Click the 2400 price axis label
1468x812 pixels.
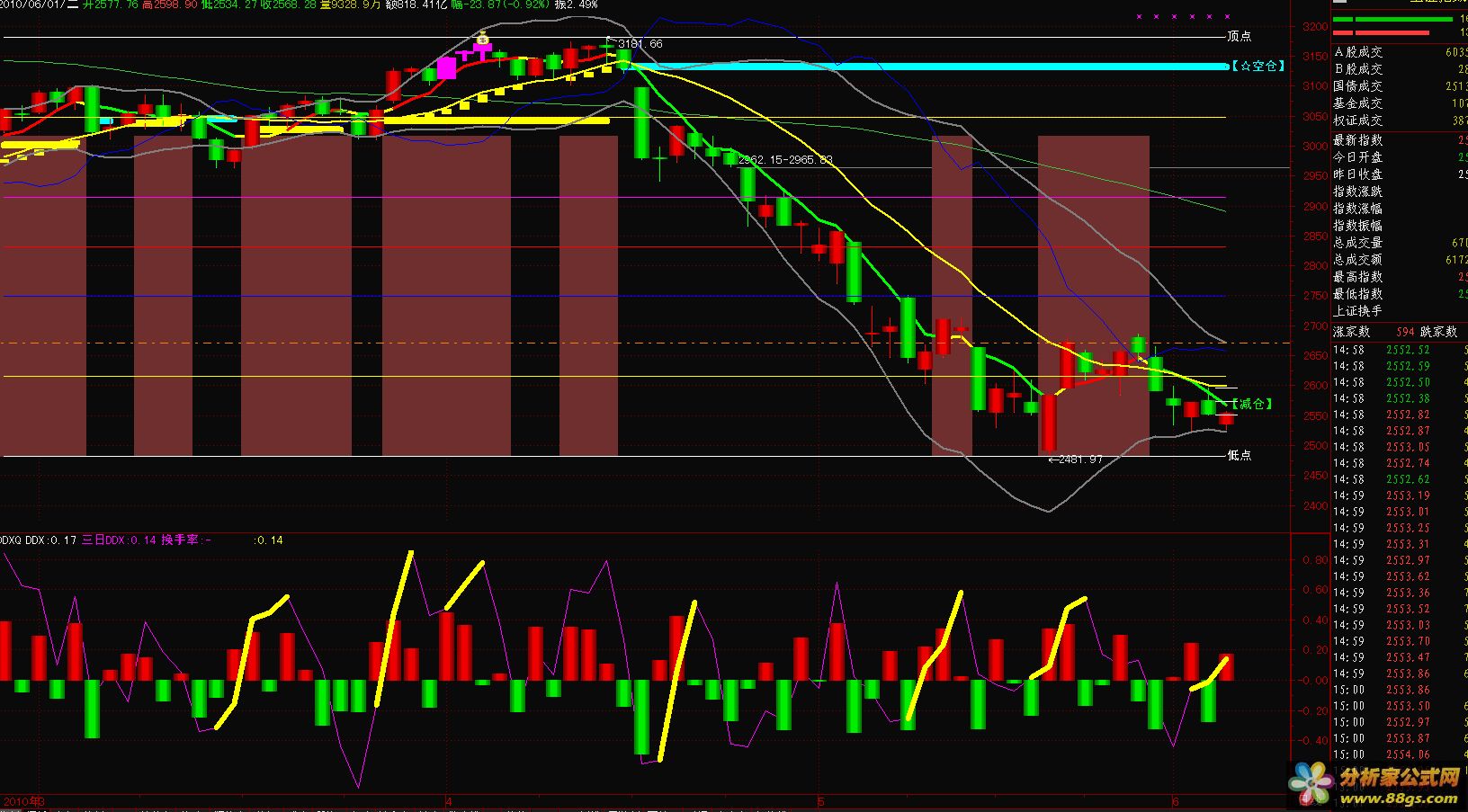click(1314, 506)
